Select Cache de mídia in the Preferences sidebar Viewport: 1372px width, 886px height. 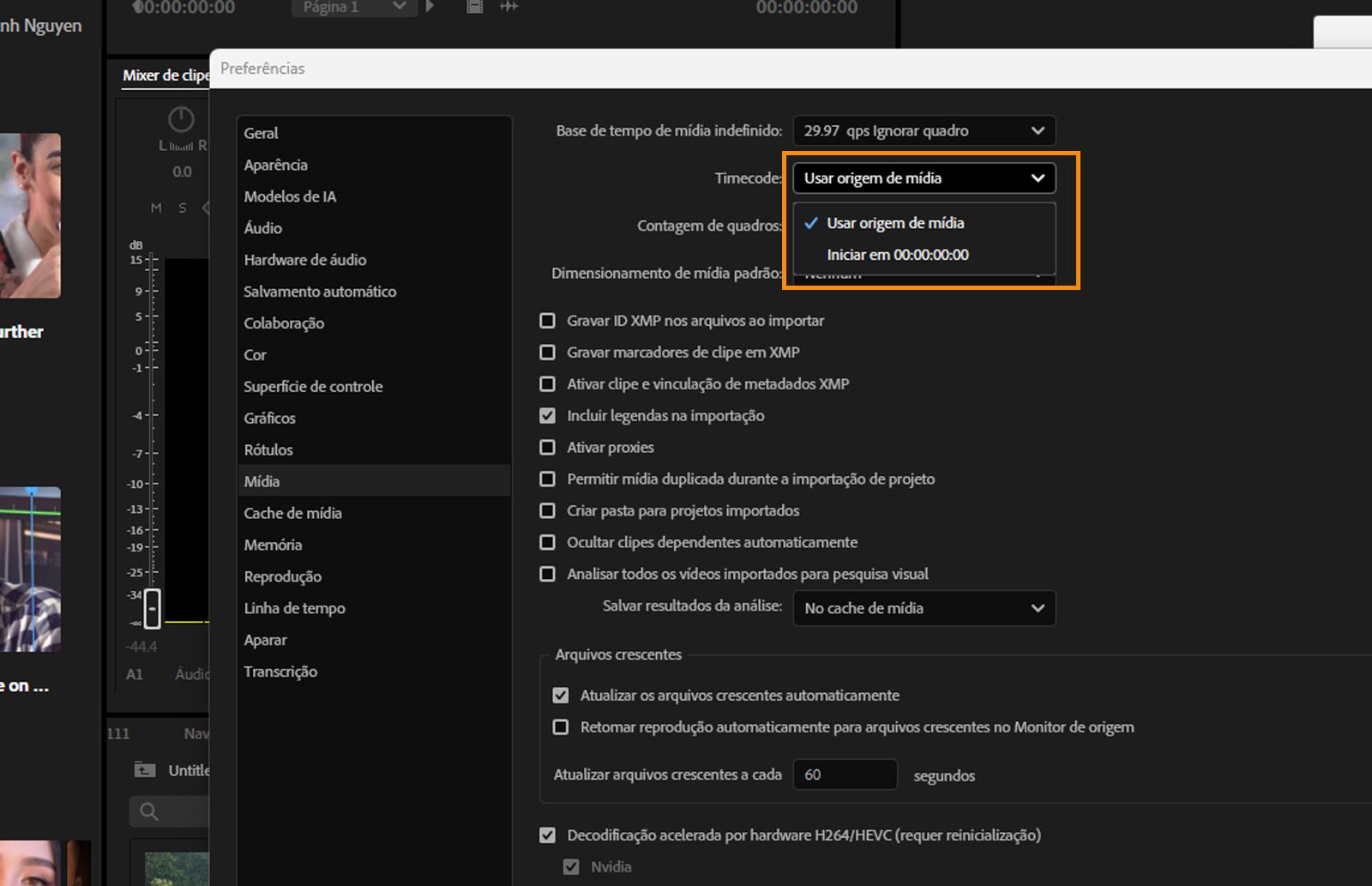click(x=292, y=512)
